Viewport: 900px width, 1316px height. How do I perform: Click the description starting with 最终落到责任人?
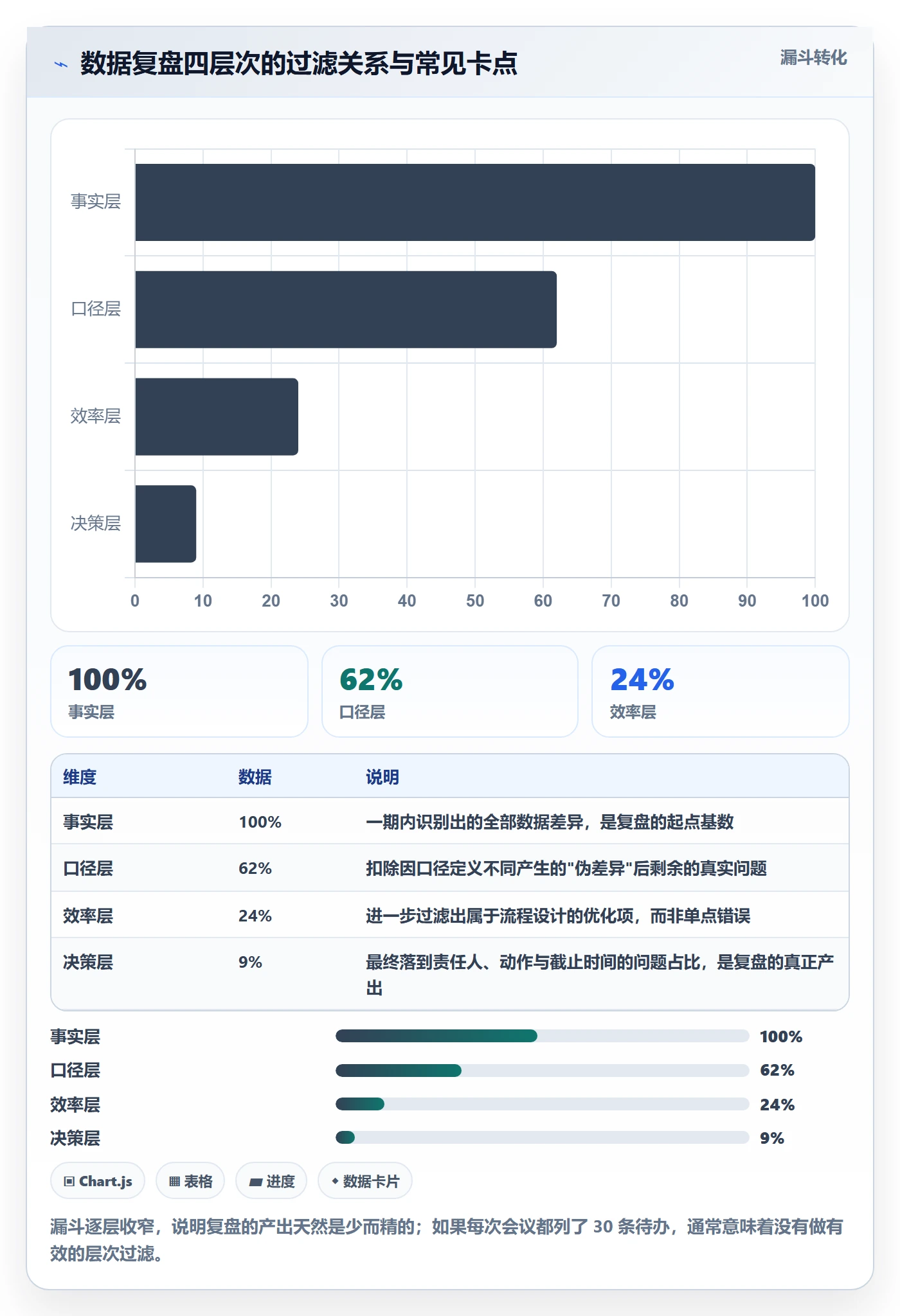600,975
